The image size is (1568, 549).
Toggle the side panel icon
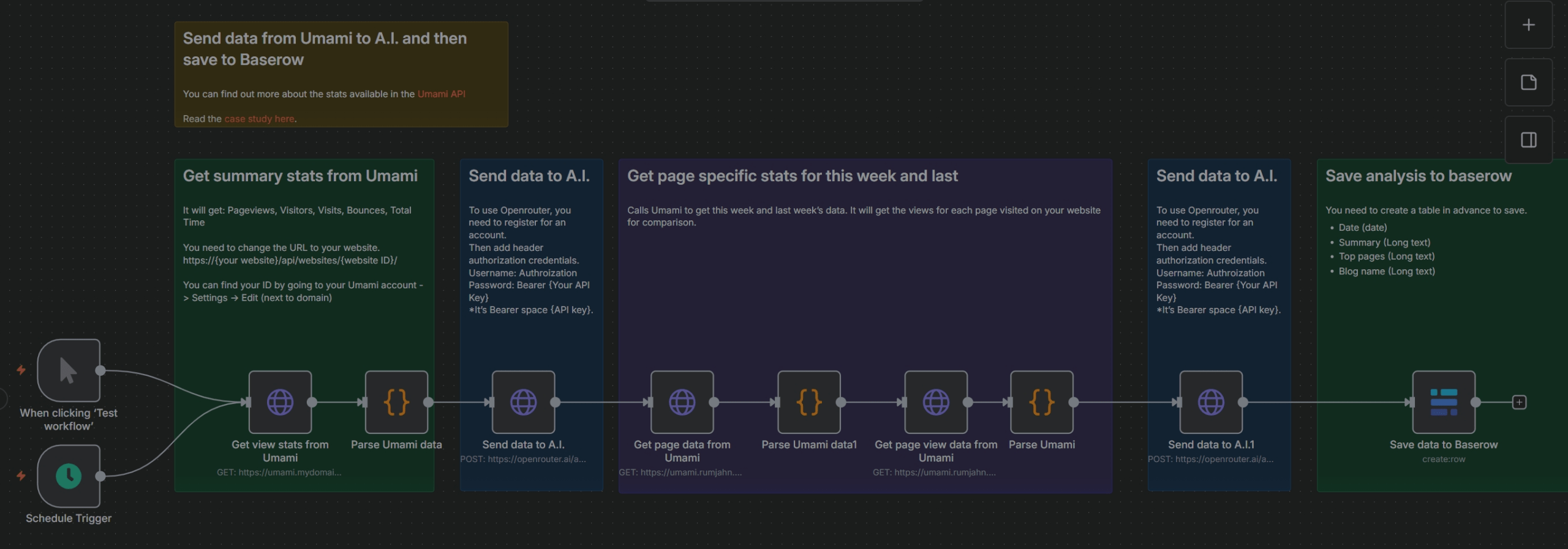1529,140
